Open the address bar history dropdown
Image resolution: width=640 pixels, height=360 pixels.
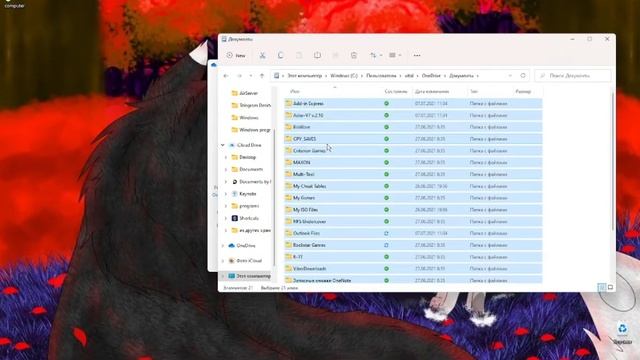510,76
